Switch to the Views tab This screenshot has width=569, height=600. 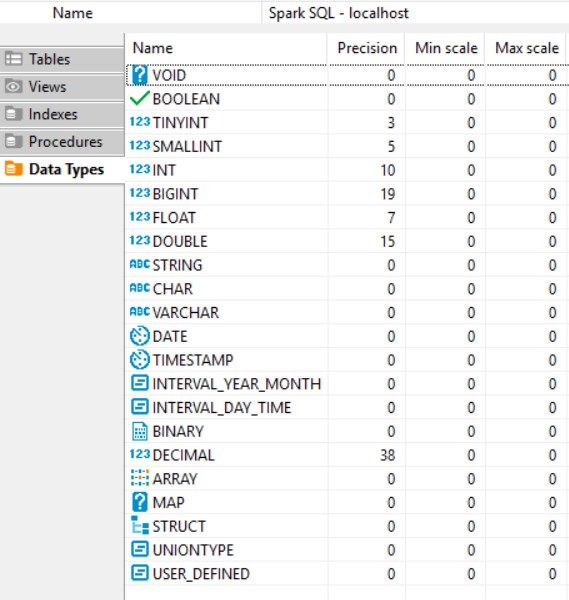[62, 86]
